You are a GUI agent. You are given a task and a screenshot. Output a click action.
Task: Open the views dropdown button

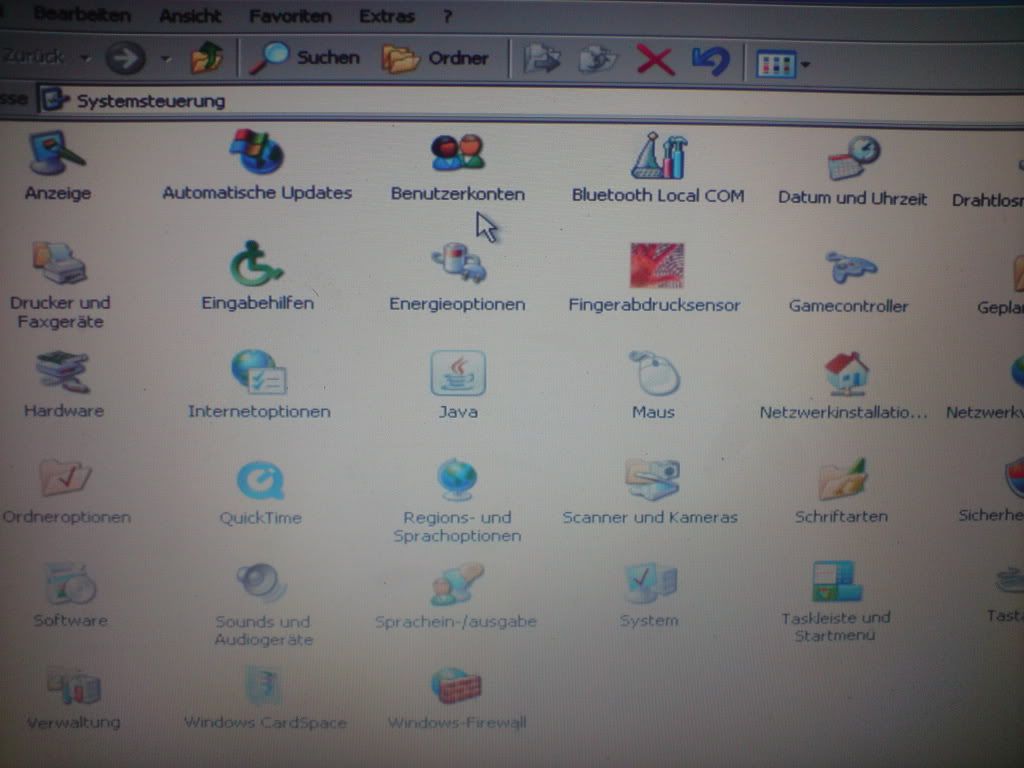pyautogui.click(x=782, y=64)
